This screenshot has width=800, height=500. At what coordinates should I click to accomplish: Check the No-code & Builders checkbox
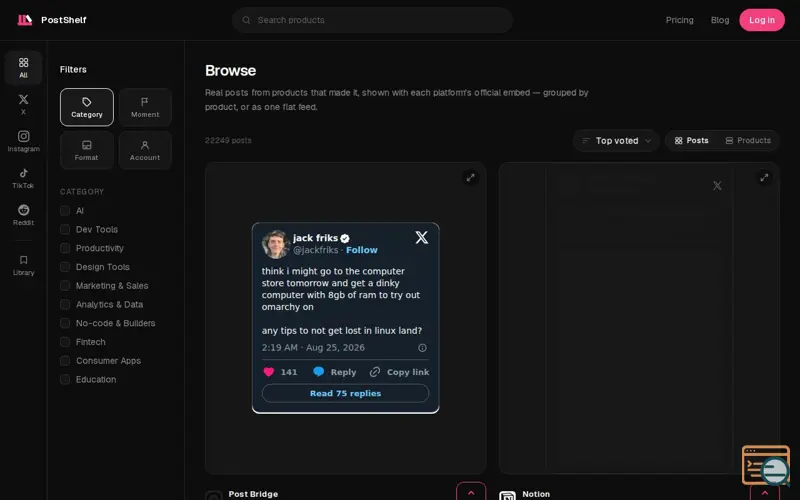(65, 323)
